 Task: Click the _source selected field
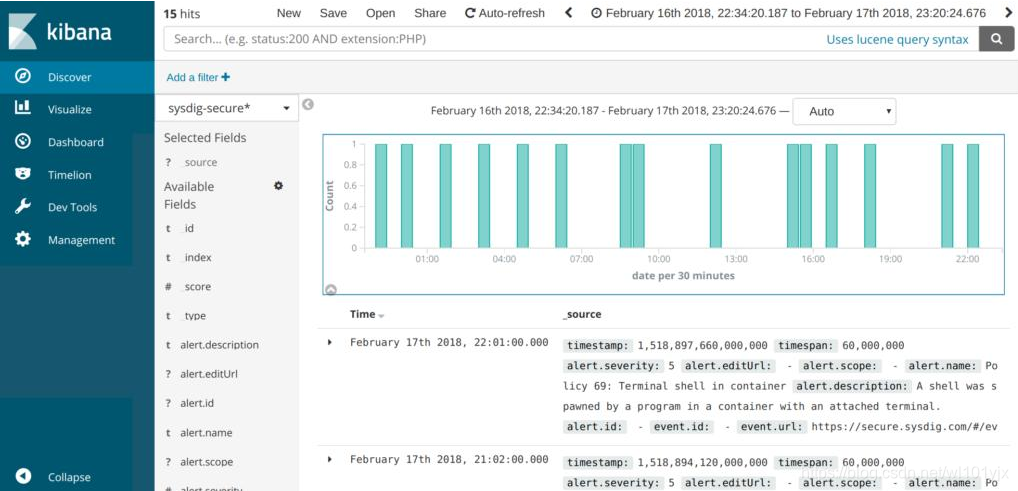coord(200,162)
